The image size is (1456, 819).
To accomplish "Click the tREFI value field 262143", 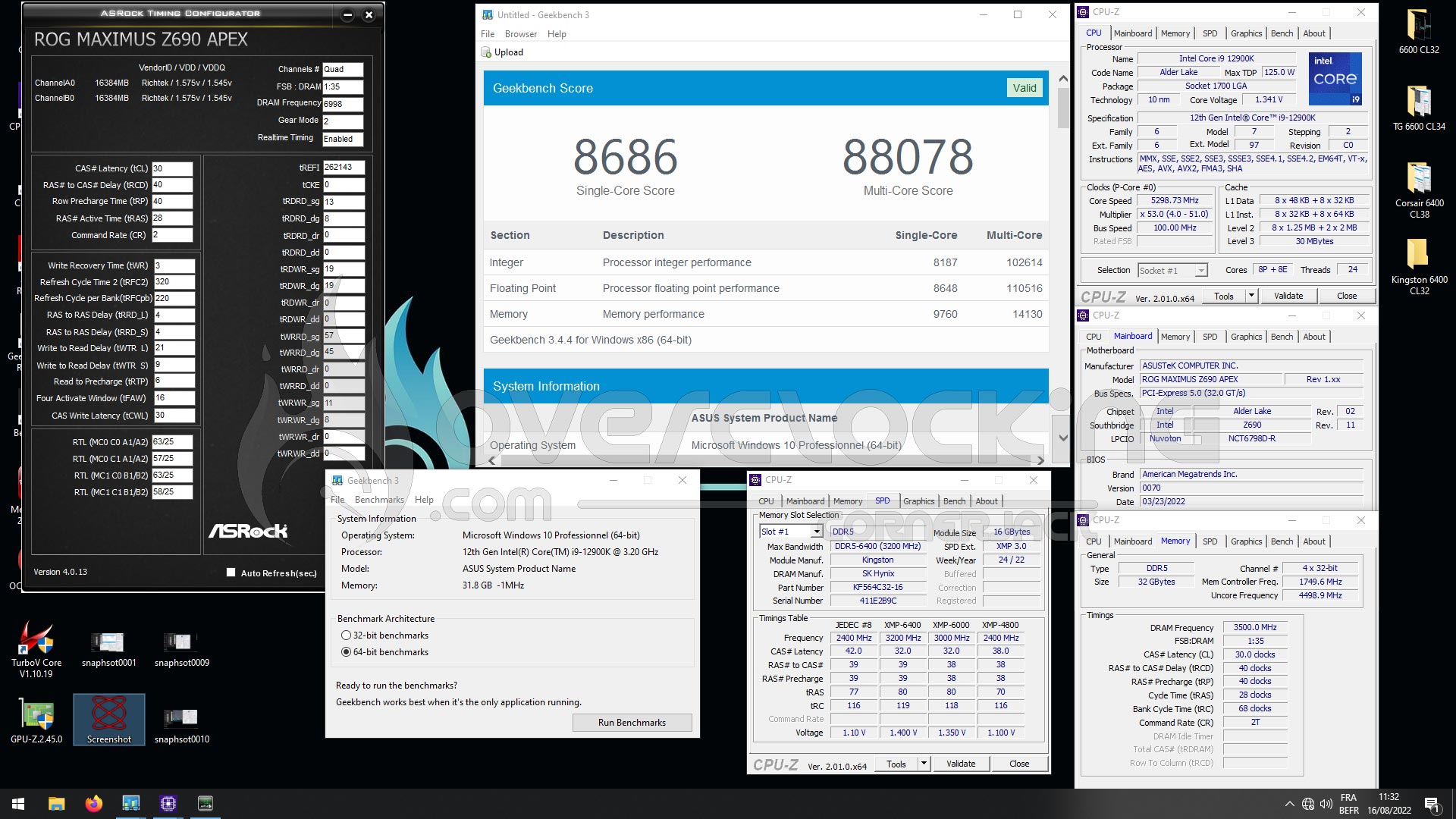I will (344, 168).
